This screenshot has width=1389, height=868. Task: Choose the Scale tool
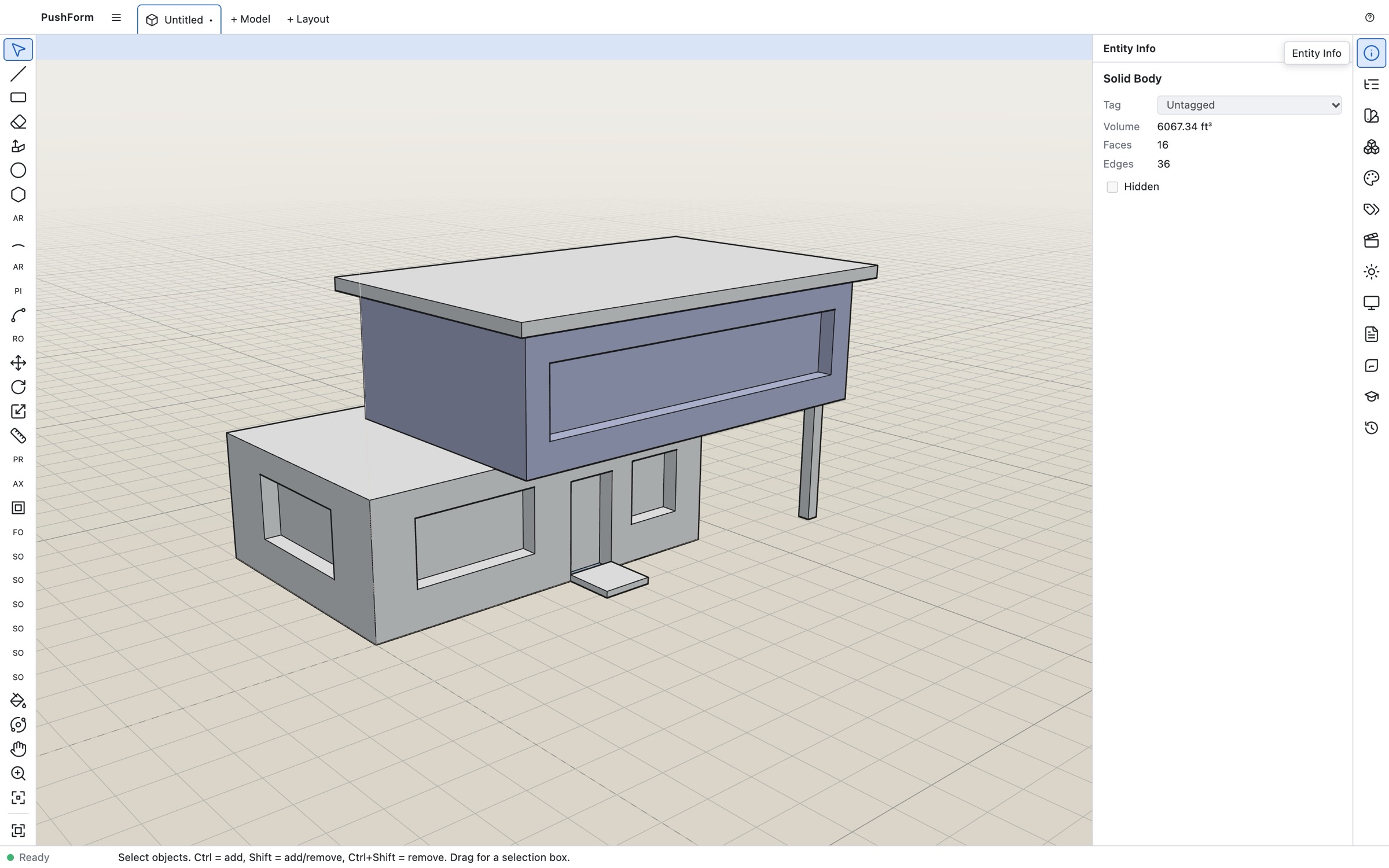[x=18, y=411]
